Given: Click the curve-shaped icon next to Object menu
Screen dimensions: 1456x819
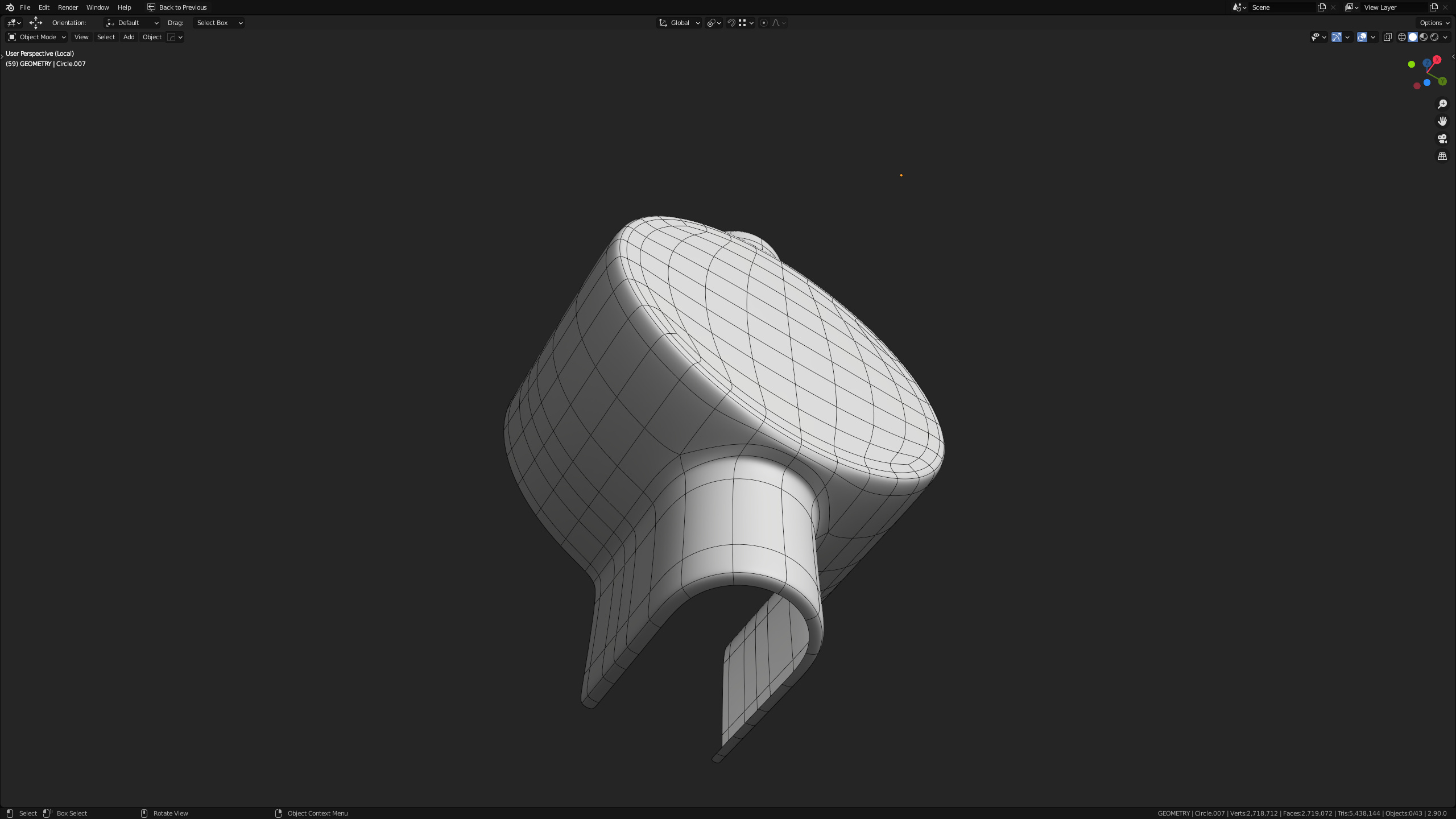Looking at the screenshot, I should tap(171, 37).
